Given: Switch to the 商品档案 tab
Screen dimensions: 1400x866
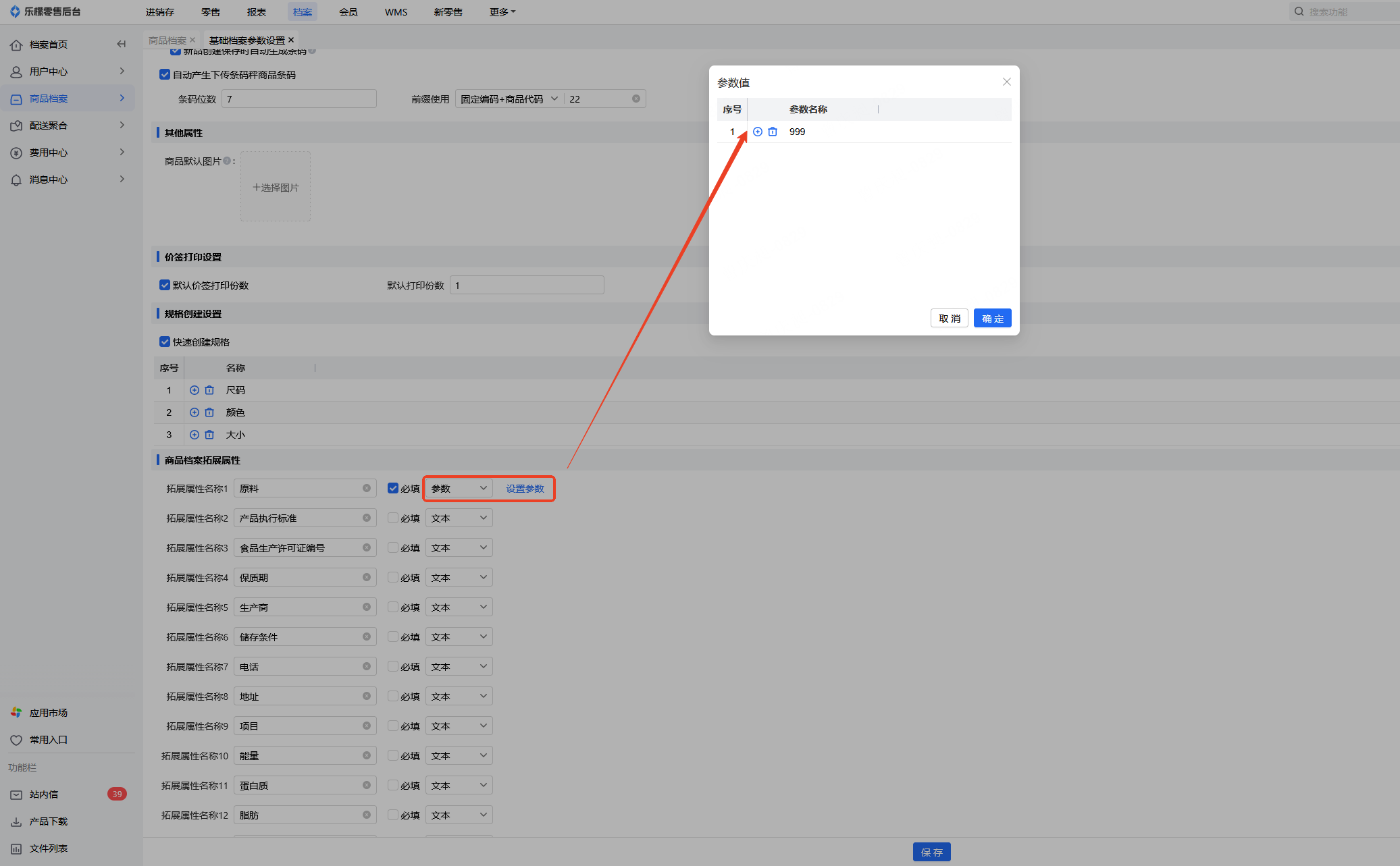Looking at the screenshot, I should (x=167, y=40).
